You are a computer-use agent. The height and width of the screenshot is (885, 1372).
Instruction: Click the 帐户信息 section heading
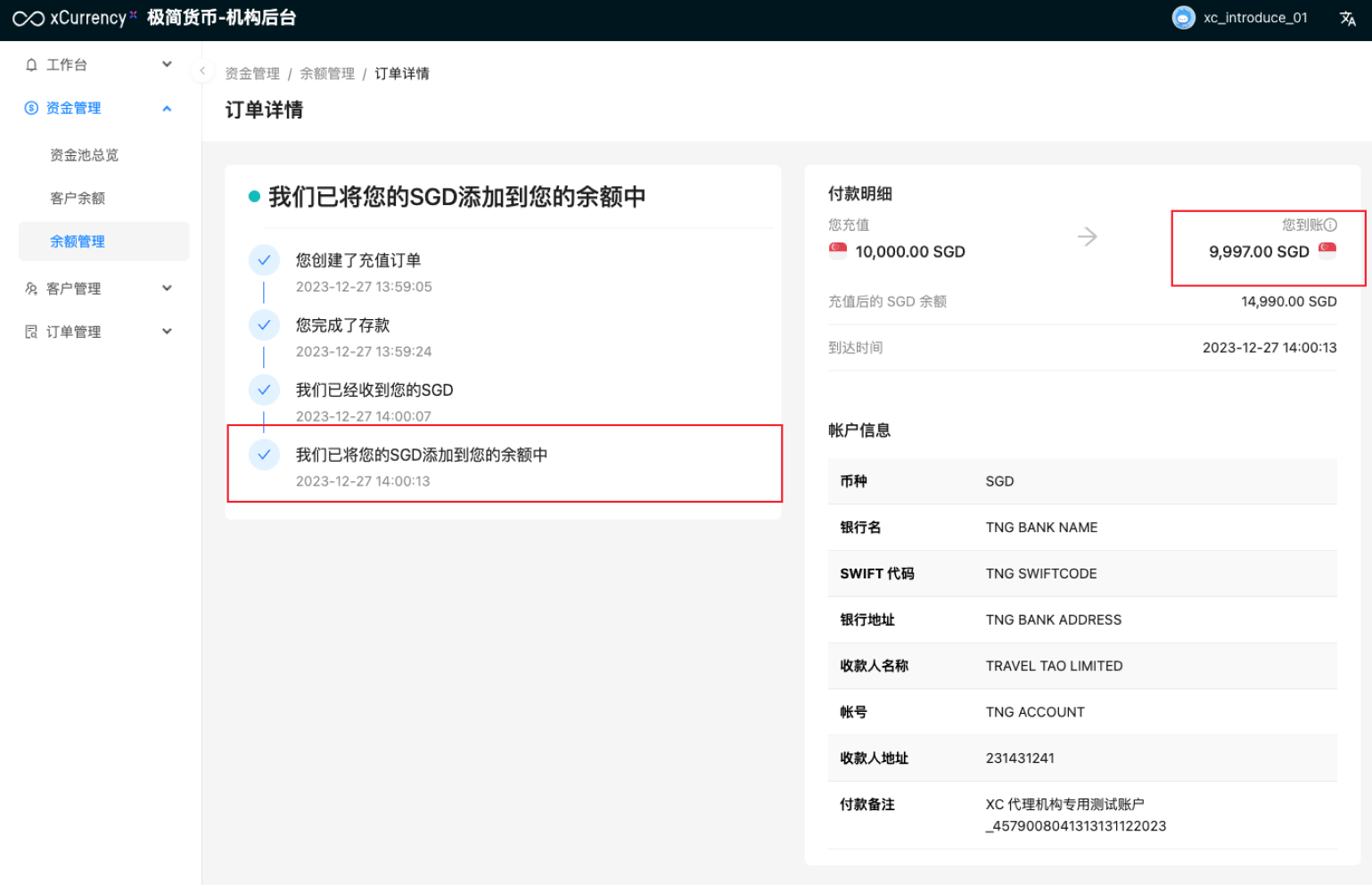(859, 430)
